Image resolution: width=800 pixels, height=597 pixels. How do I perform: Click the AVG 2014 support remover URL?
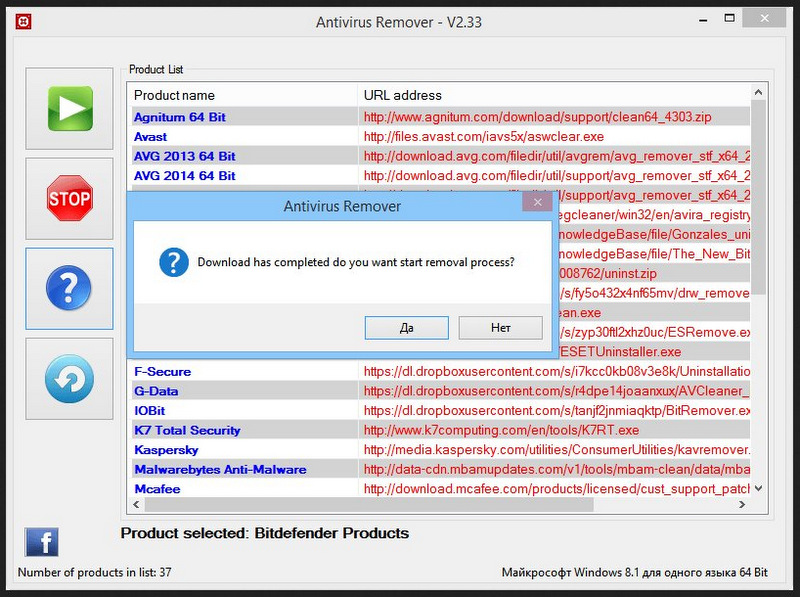[557, 176]
